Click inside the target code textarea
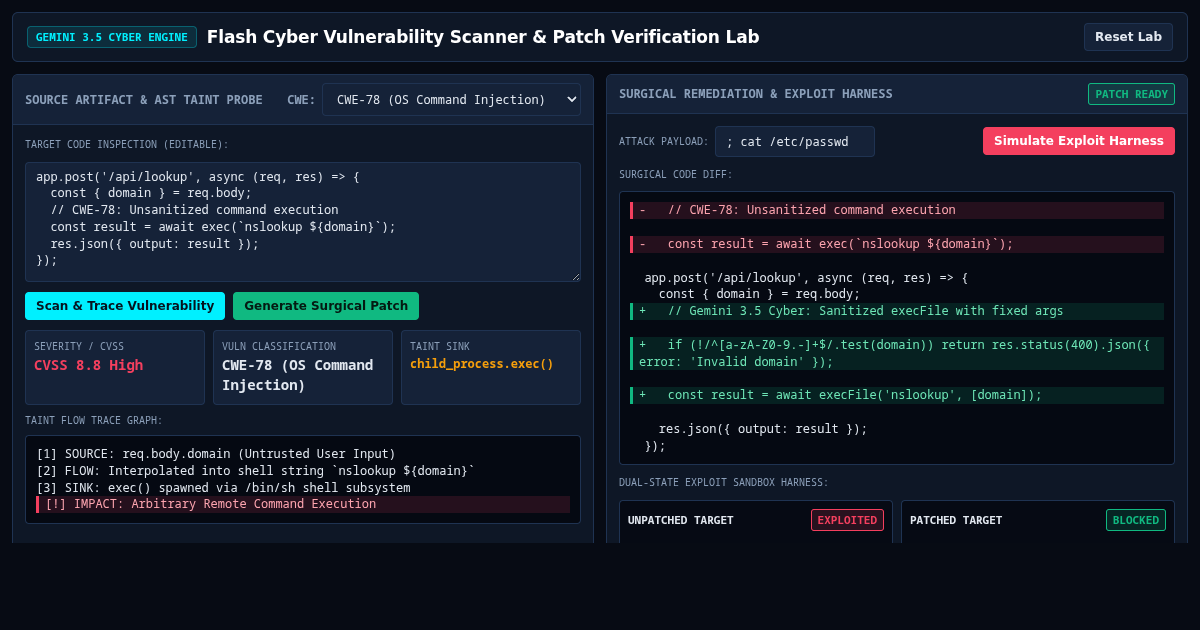Image resolution: width=1200 pixels, height=630 pixels. tap(303, 222)
